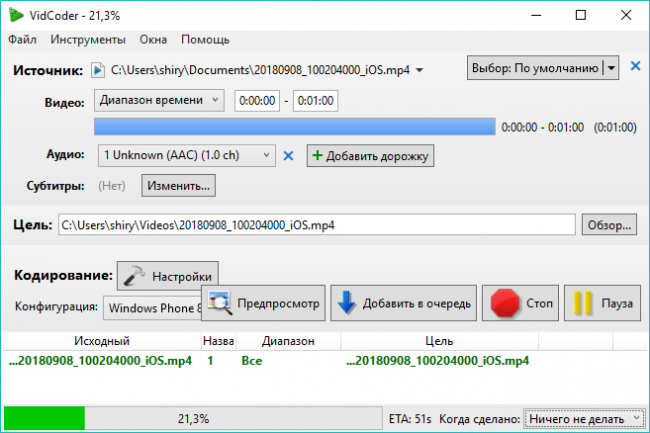Pause encoding with Пауза button
Screen dimensions: 650x433
point(602,303)
